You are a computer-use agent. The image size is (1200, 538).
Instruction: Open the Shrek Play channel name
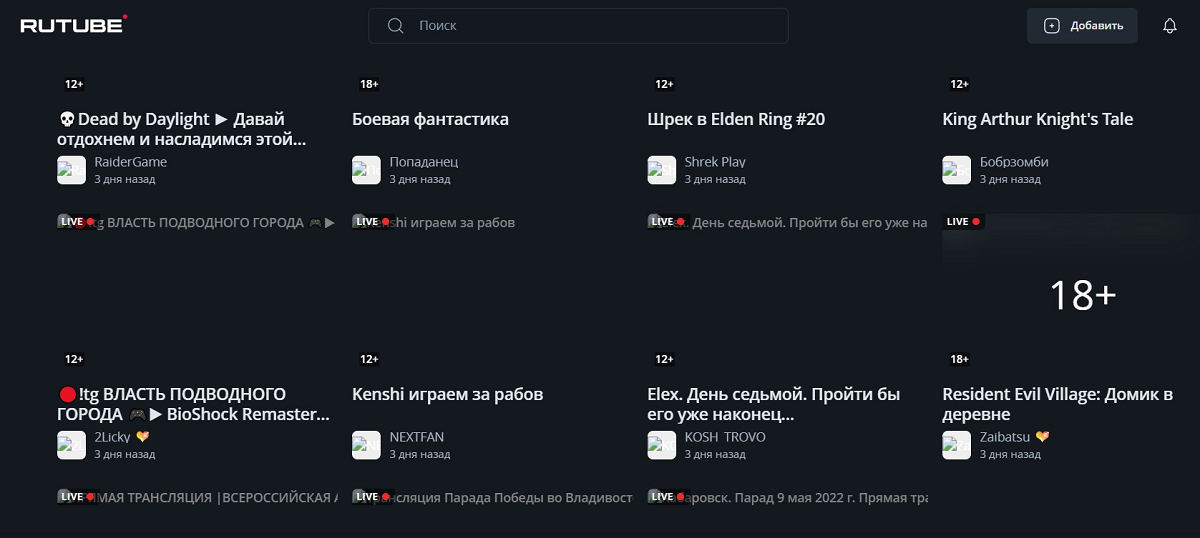tap(715, 162)
